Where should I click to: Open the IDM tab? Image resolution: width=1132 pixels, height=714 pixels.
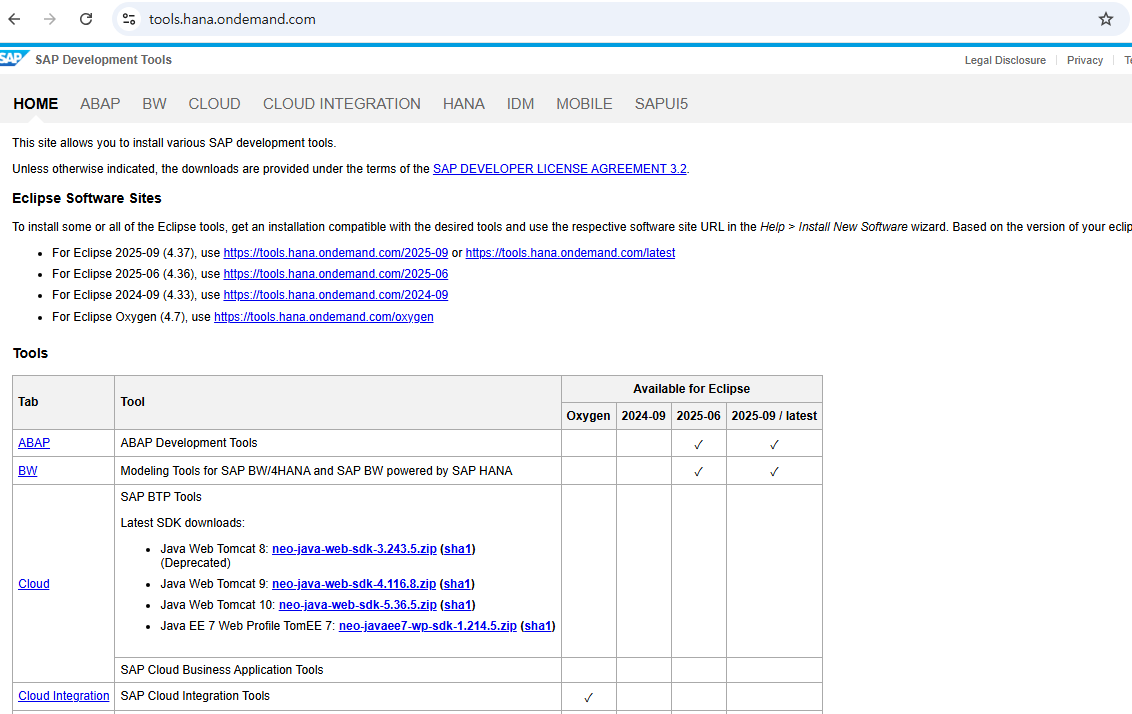(521, 104)
